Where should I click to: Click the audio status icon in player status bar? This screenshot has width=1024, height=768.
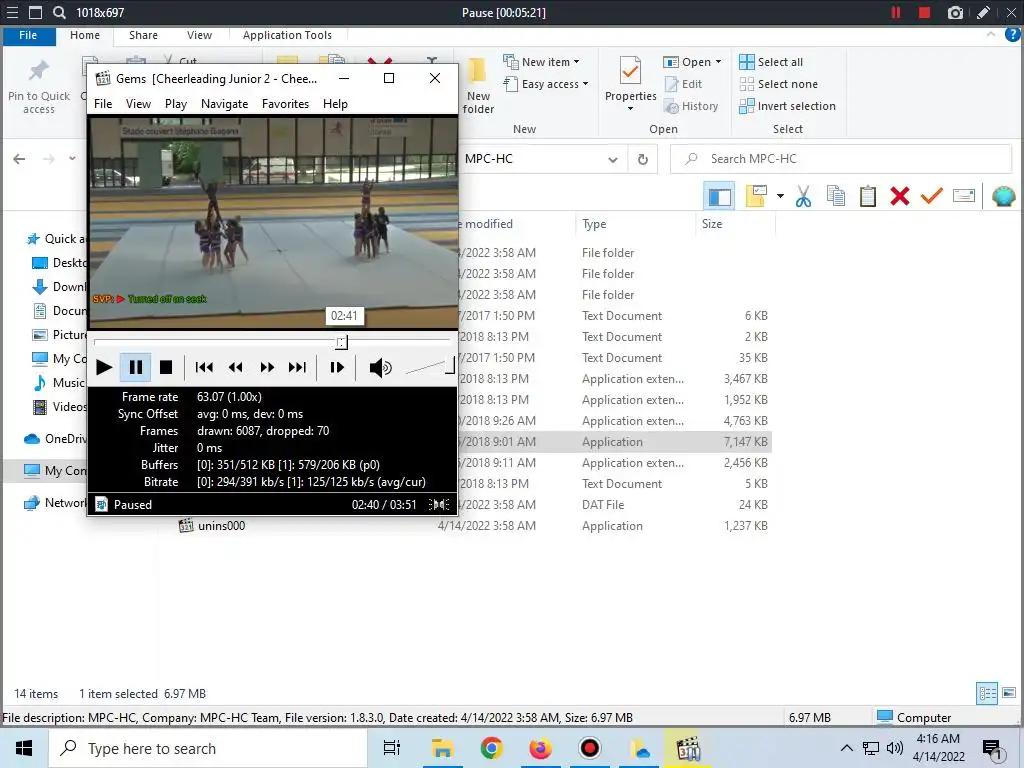click(440, 504)
